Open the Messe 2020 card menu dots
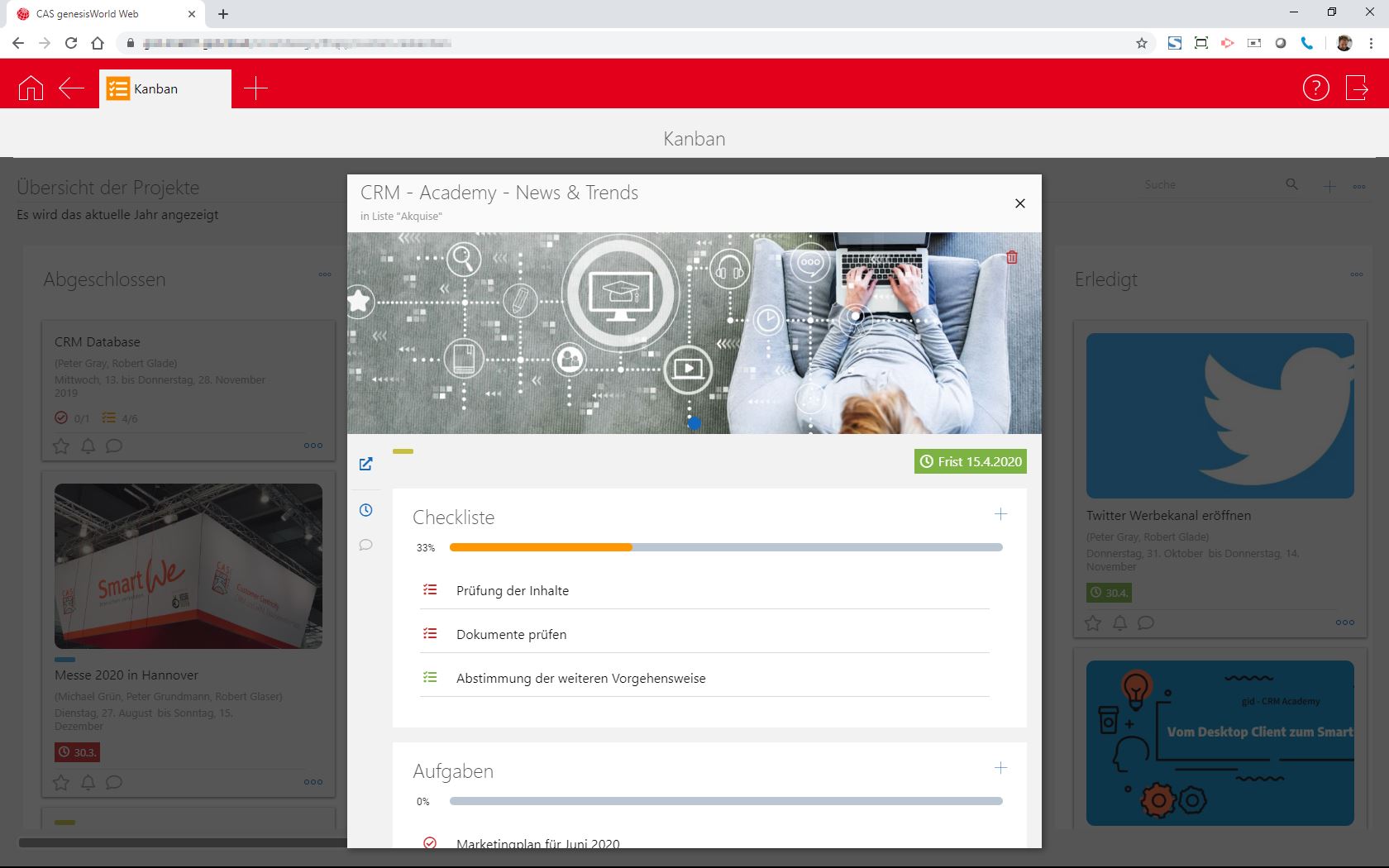Viewport: 1389px width, 868px height. [x=313, y=782]
